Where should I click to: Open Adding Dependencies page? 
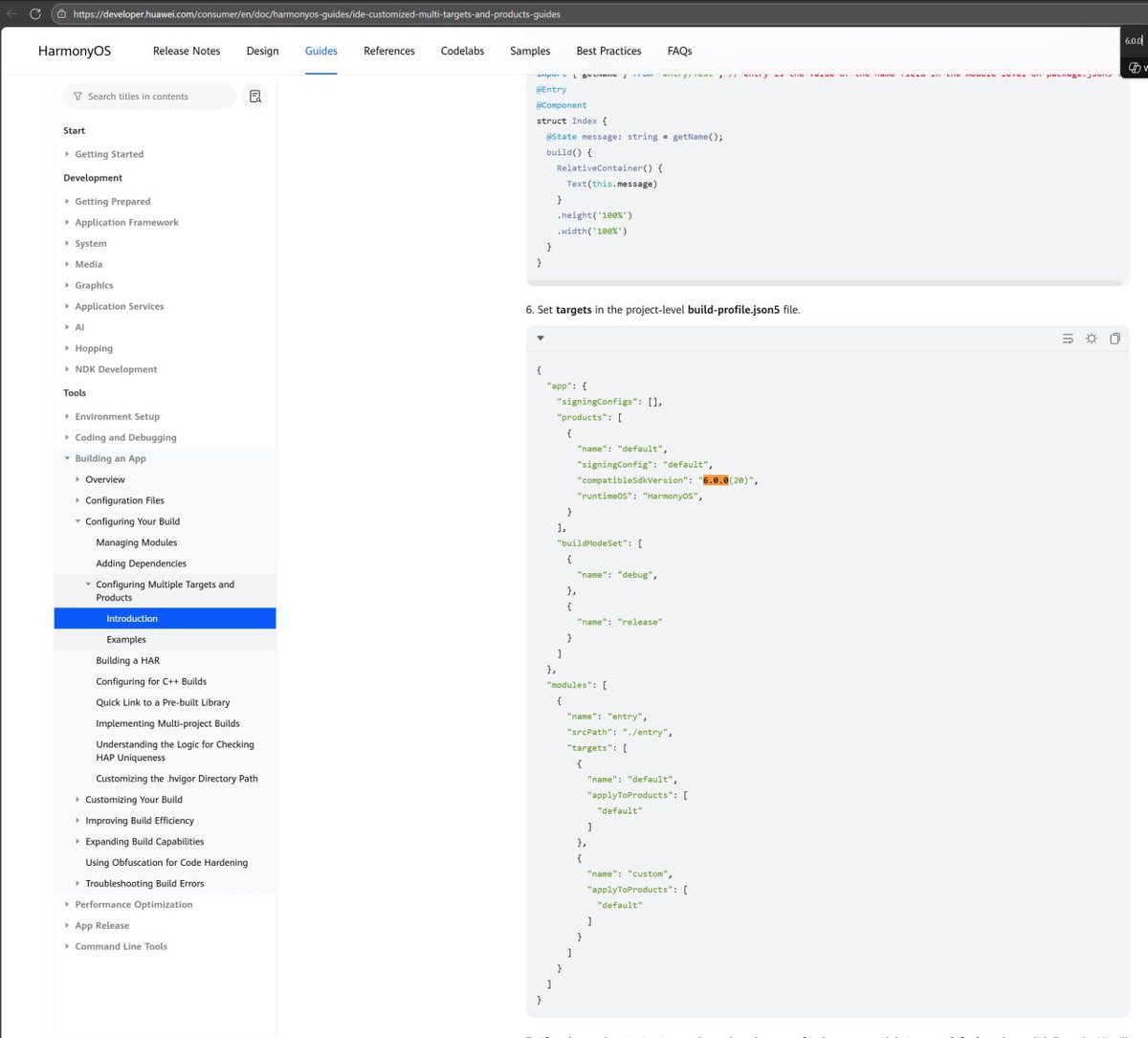click(x=141, y=564)
